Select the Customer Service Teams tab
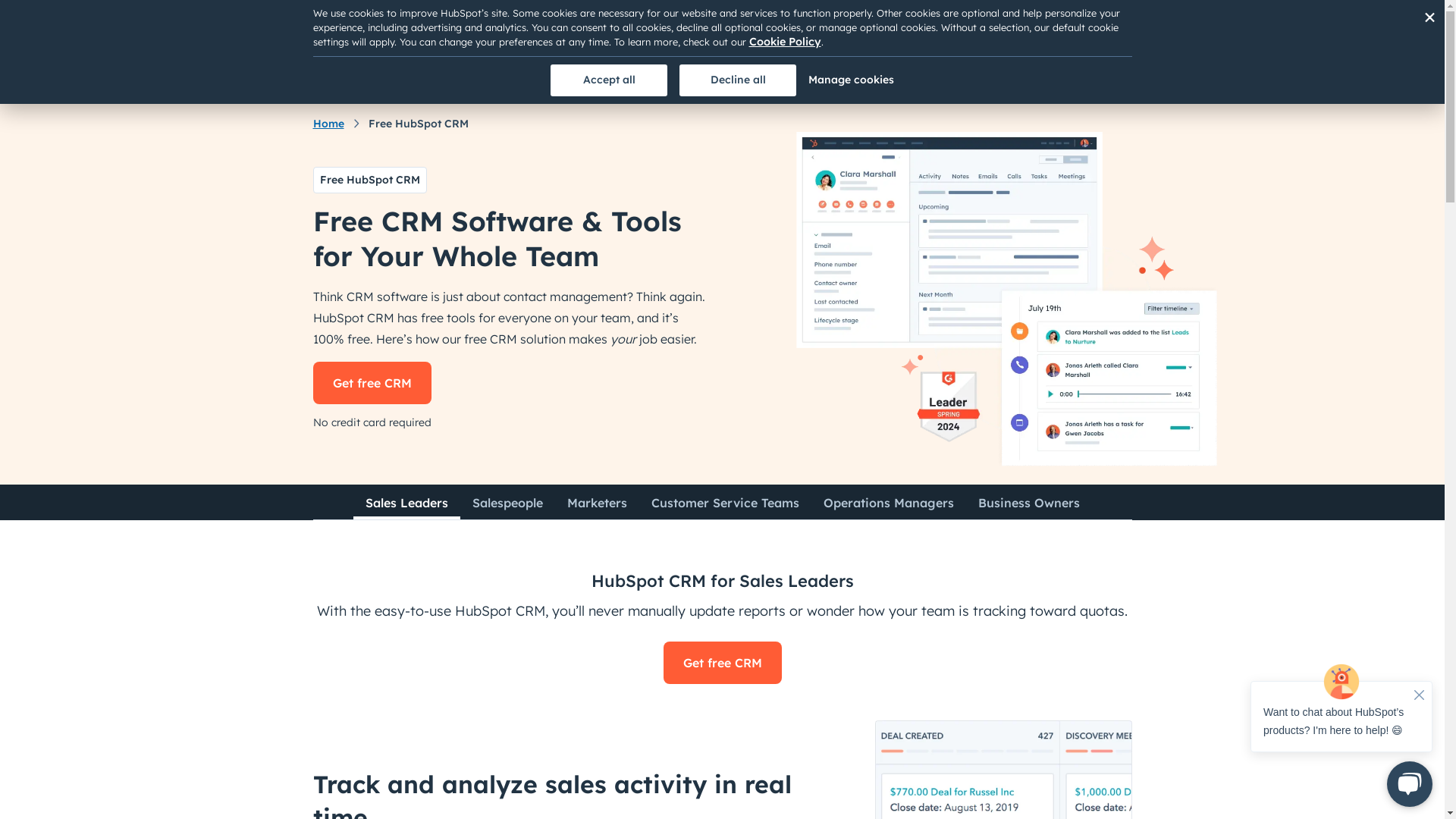The height and width of the screenshot is (819, 1456). [725, 503]
